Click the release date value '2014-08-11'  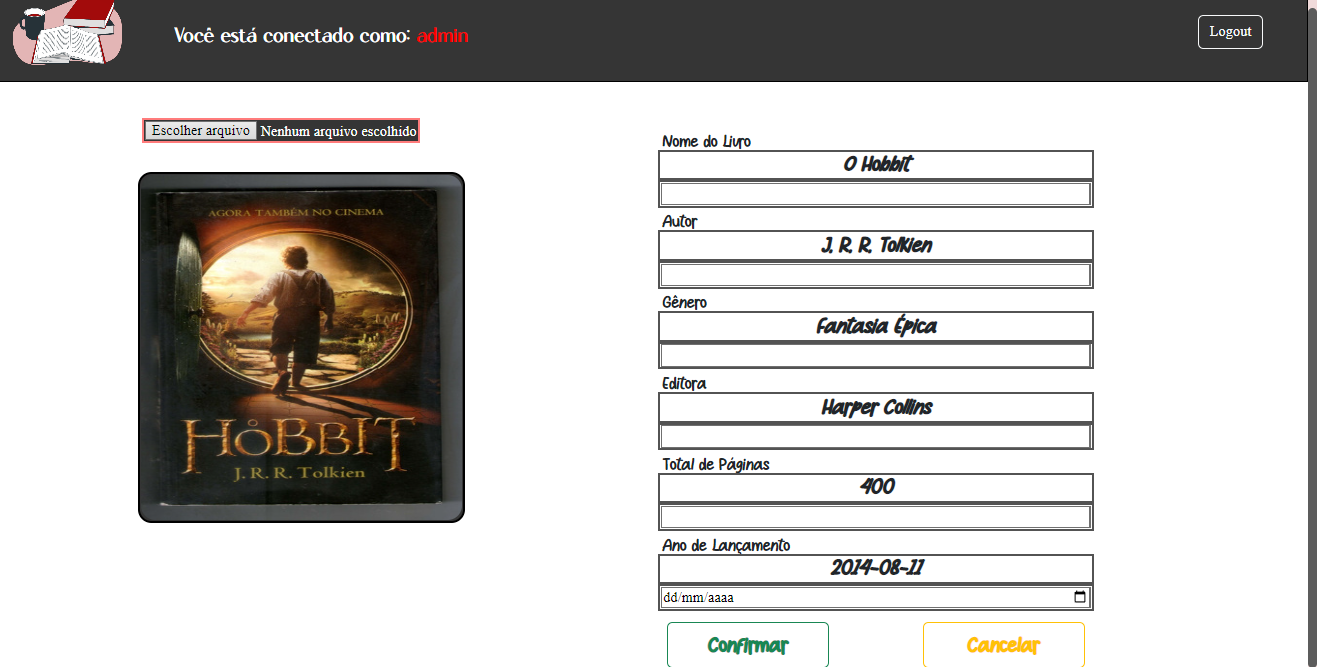[877, 569]
